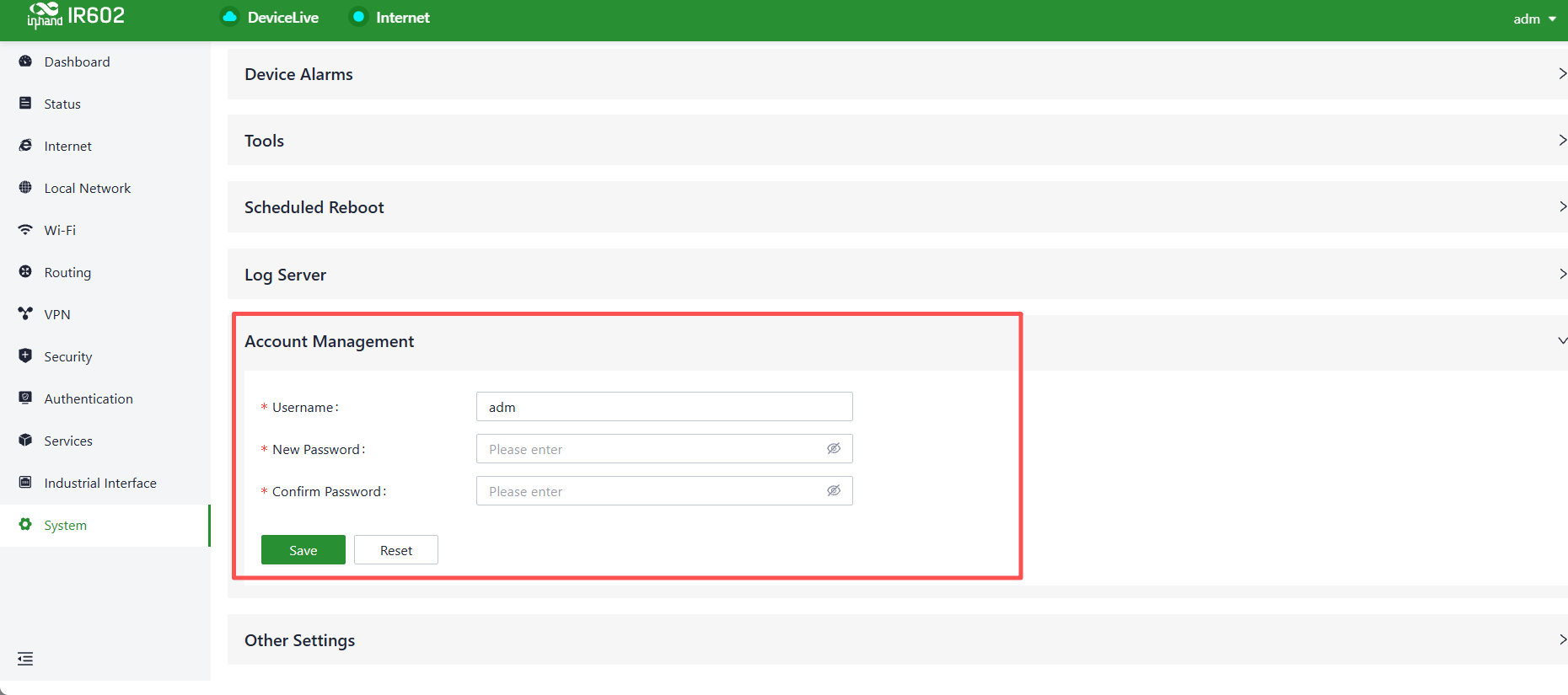Click the Internet status indicator icon
Viewport: 1568px width, 695px height.
coord(358,17)
